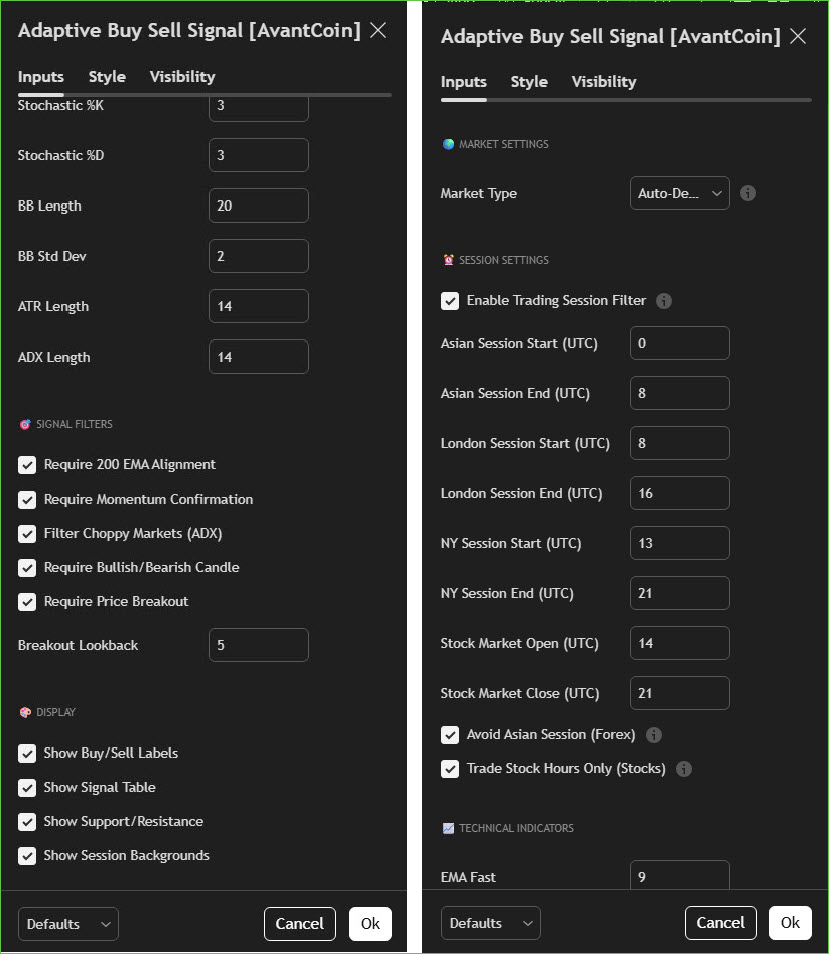The height and width of the screenshot is (954, 829).
Task: Click info icon next to Avoid Asian Session
Action: (654, 735)
